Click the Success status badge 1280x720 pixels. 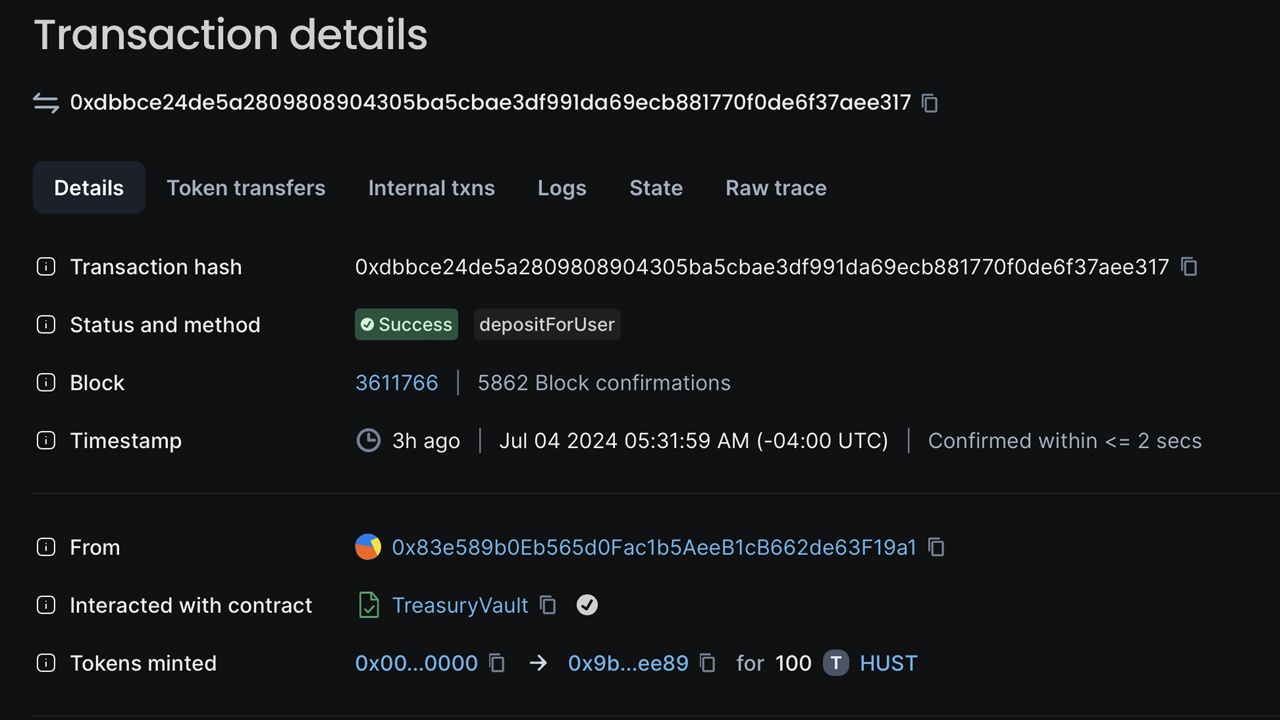[x=406, y=324]
